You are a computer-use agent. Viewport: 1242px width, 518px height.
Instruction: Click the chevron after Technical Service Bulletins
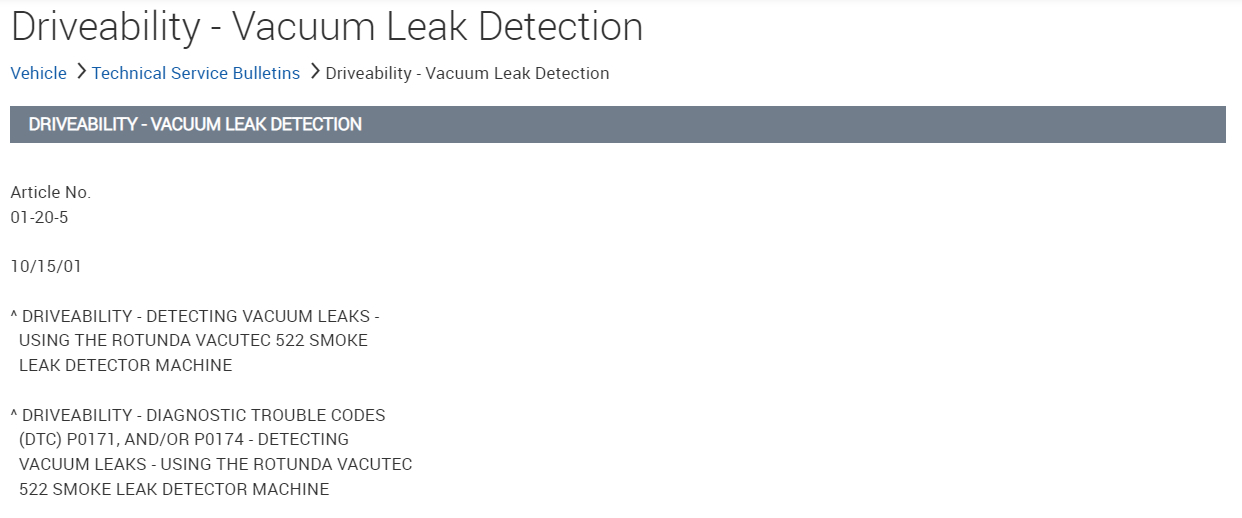point(314,72)
